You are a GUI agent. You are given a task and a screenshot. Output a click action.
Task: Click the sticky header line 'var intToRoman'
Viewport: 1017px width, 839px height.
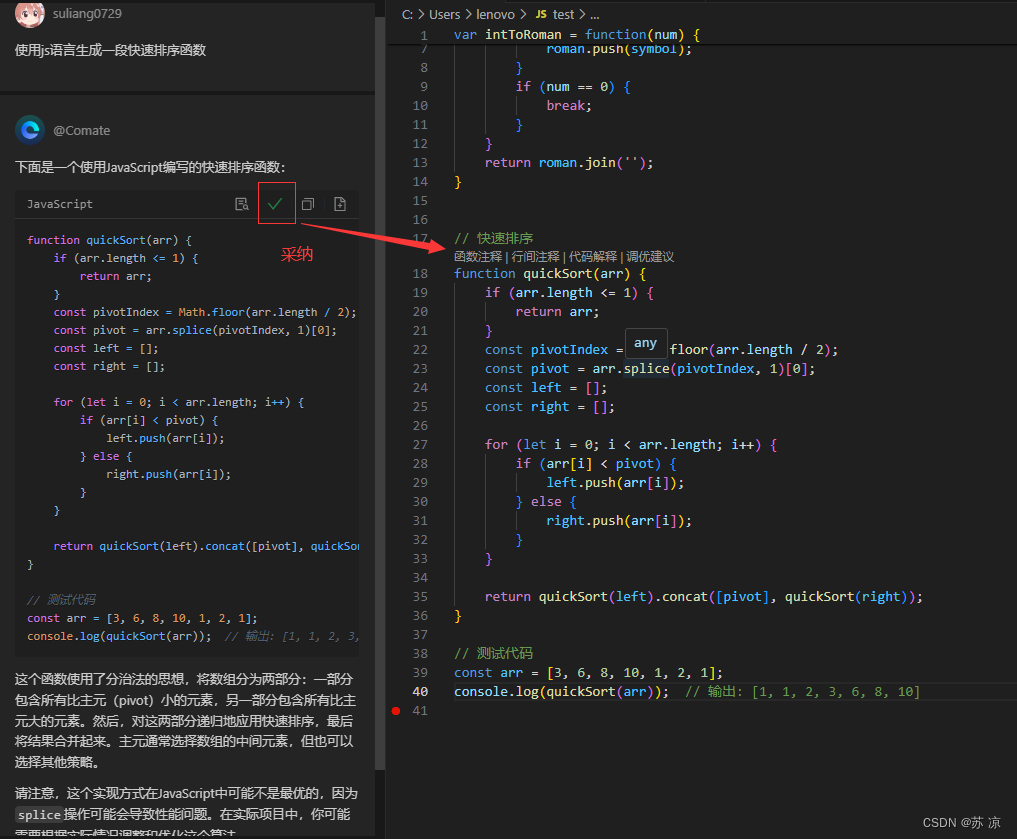(577, 34)
